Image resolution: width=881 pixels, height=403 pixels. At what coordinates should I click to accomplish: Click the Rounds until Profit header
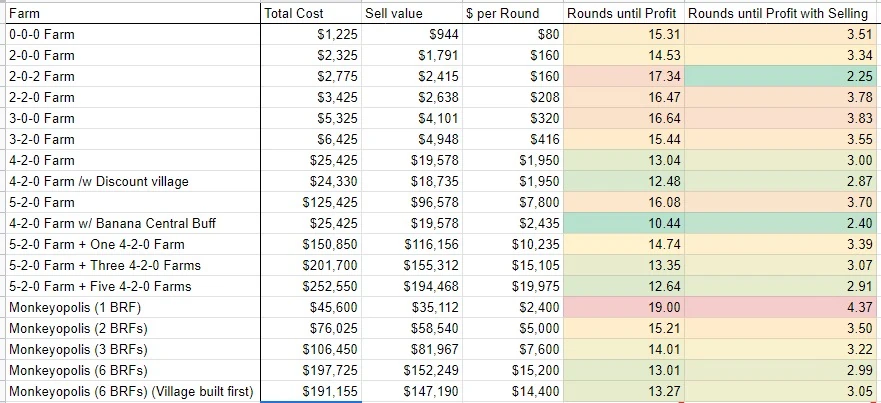(x=622, y=14)
